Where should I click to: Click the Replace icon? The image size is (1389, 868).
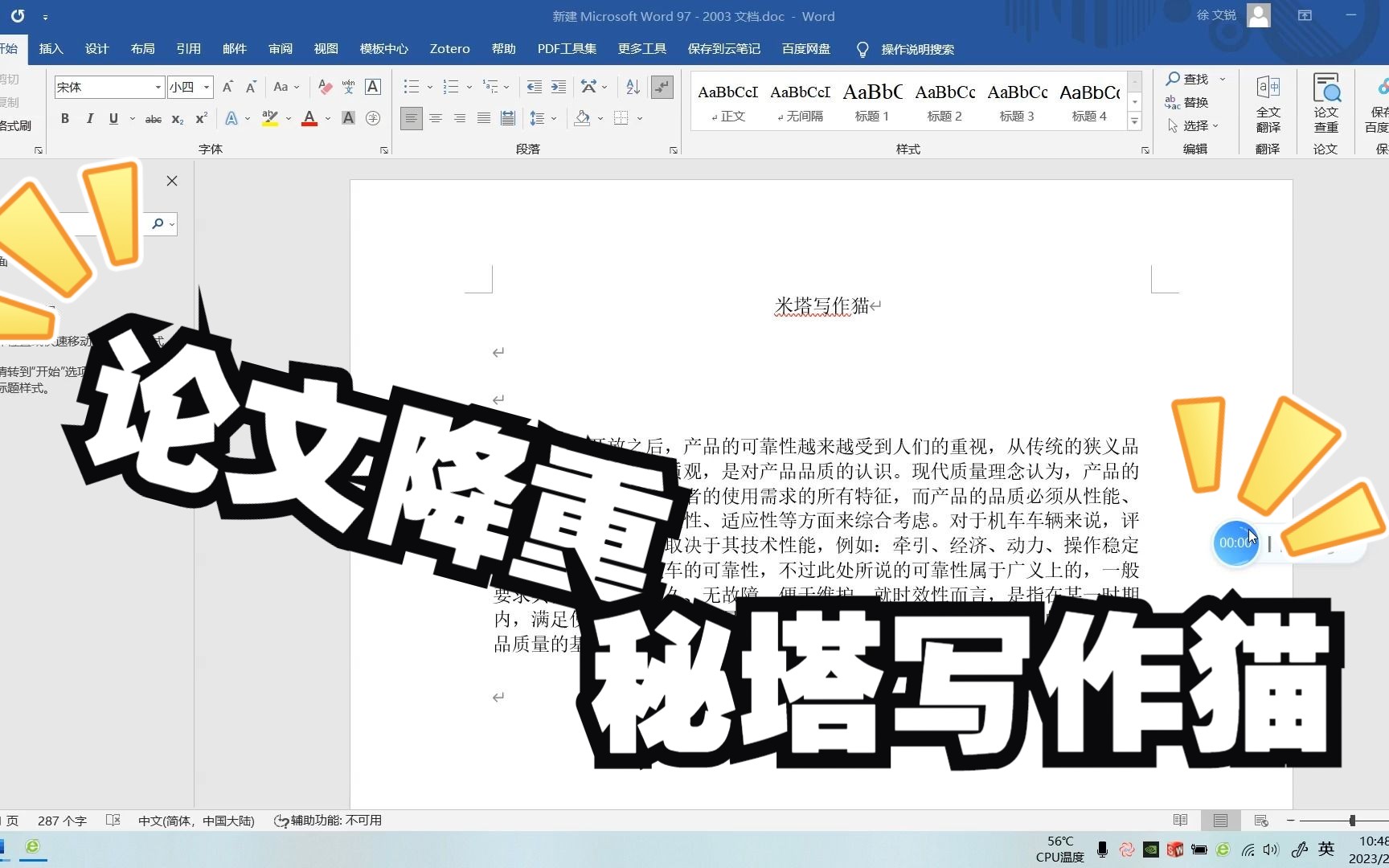pyautogui.click(x=1173, y=102)
